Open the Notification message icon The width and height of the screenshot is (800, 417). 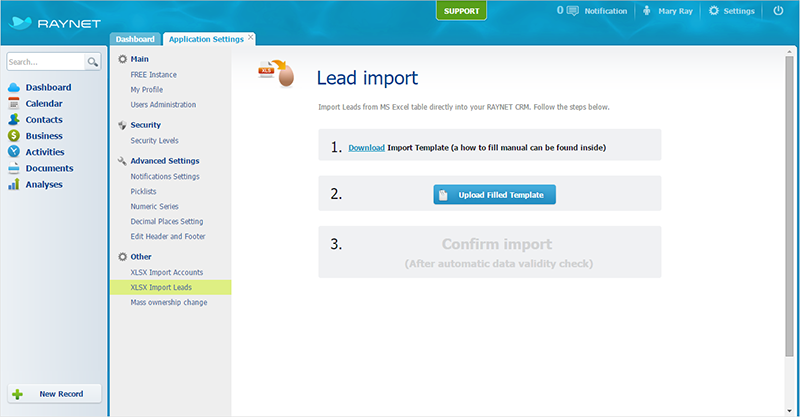tap(572, 11)
